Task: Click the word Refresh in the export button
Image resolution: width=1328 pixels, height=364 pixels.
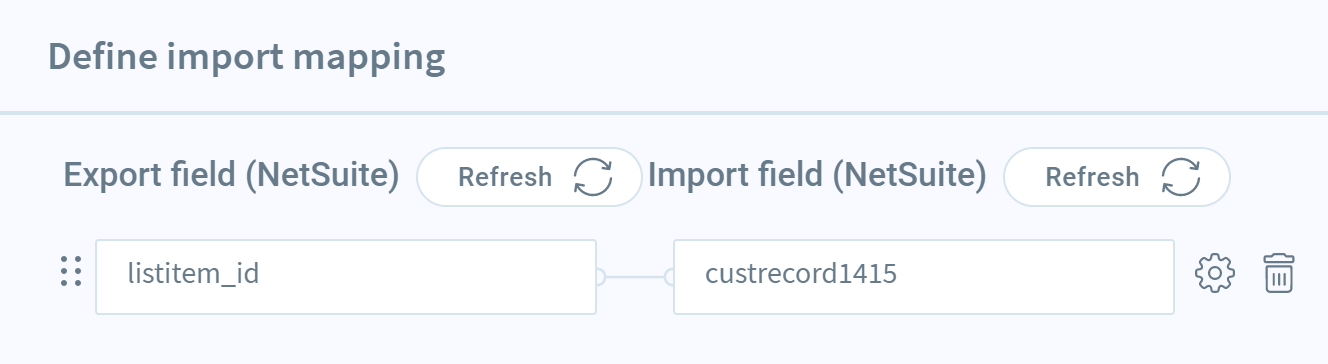Action: 505,177
